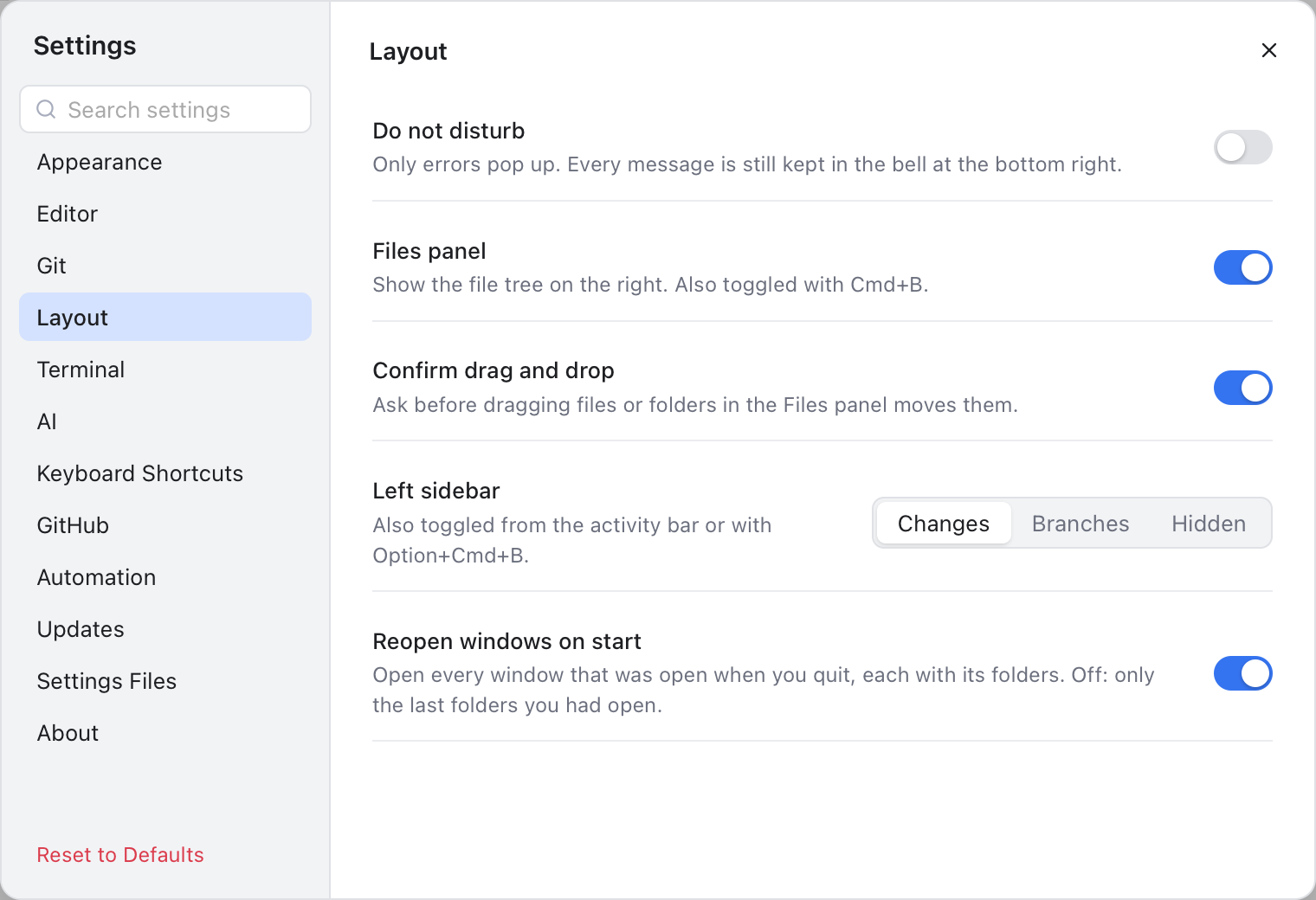The image size is (1316, 900).
Task: Click the description mentioning Cmd+B file tree
Action: click(x=650, y=285)
